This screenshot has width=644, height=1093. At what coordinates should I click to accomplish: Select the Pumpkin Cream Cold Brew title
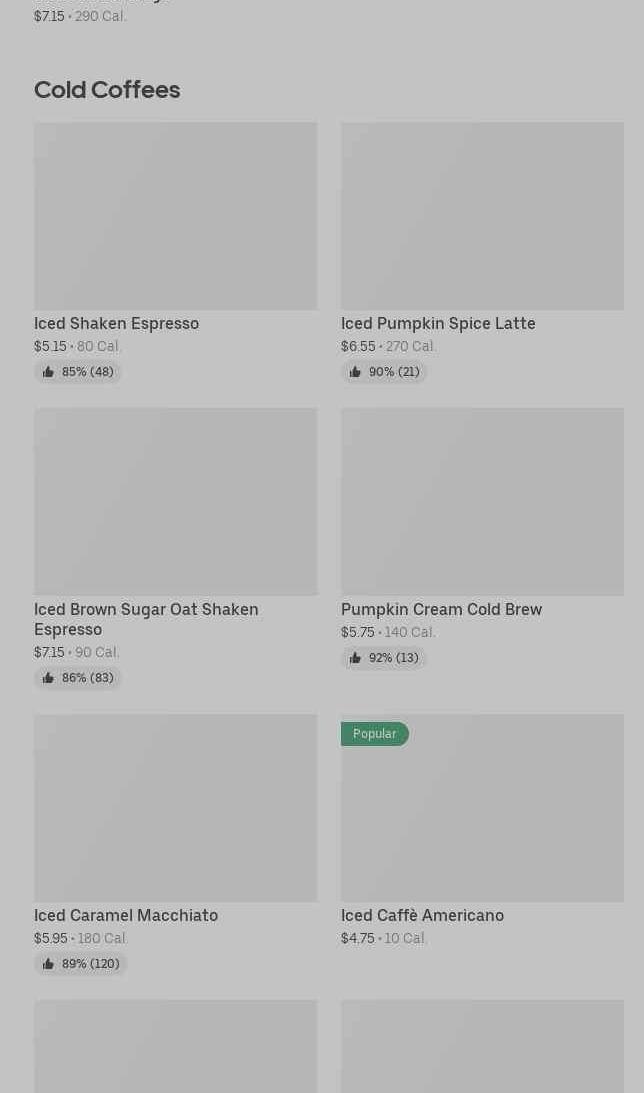[441, 609]
